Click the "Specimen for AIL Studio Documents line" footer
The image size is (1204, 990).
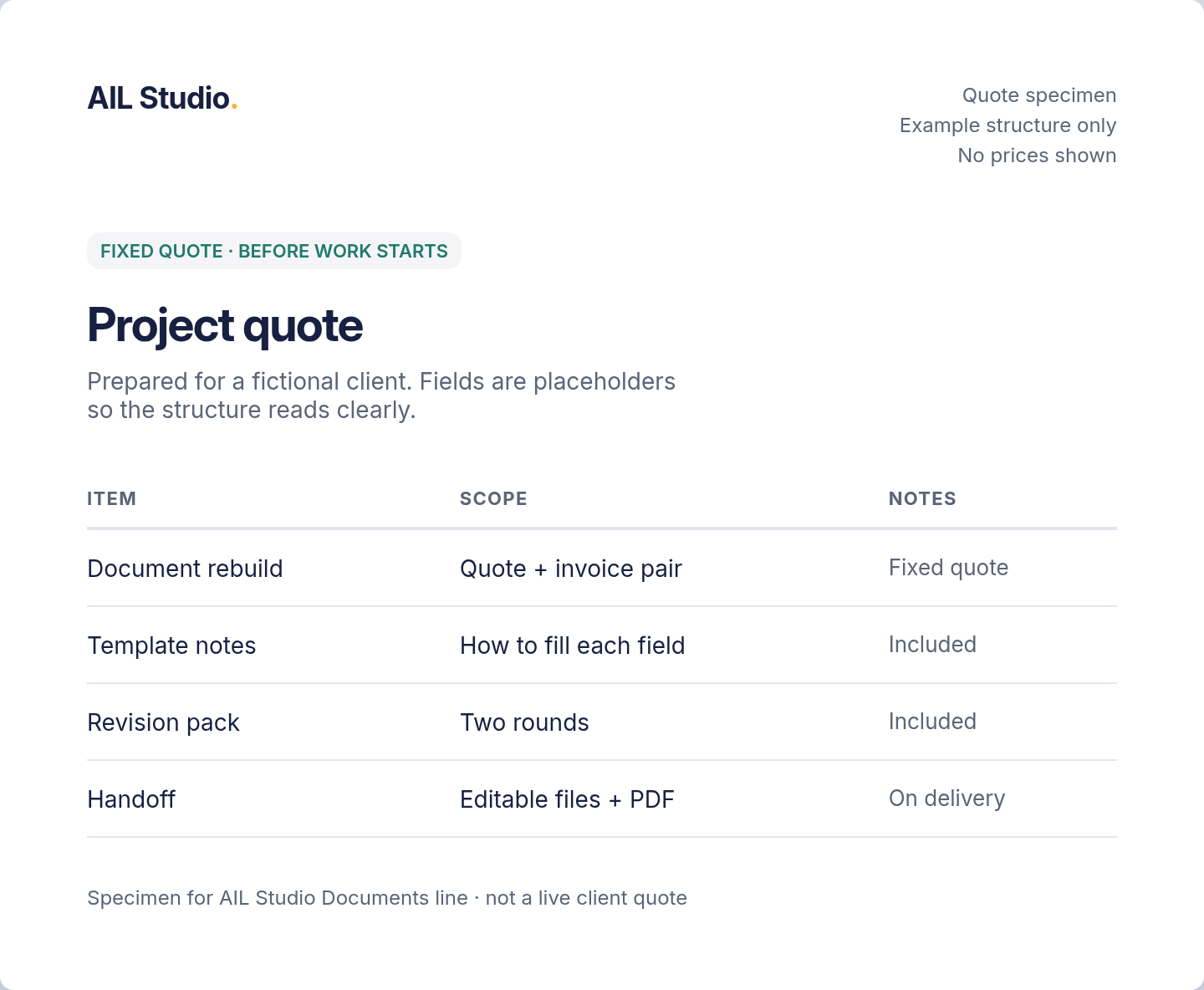pyautogui.click(x=387, y=898)
